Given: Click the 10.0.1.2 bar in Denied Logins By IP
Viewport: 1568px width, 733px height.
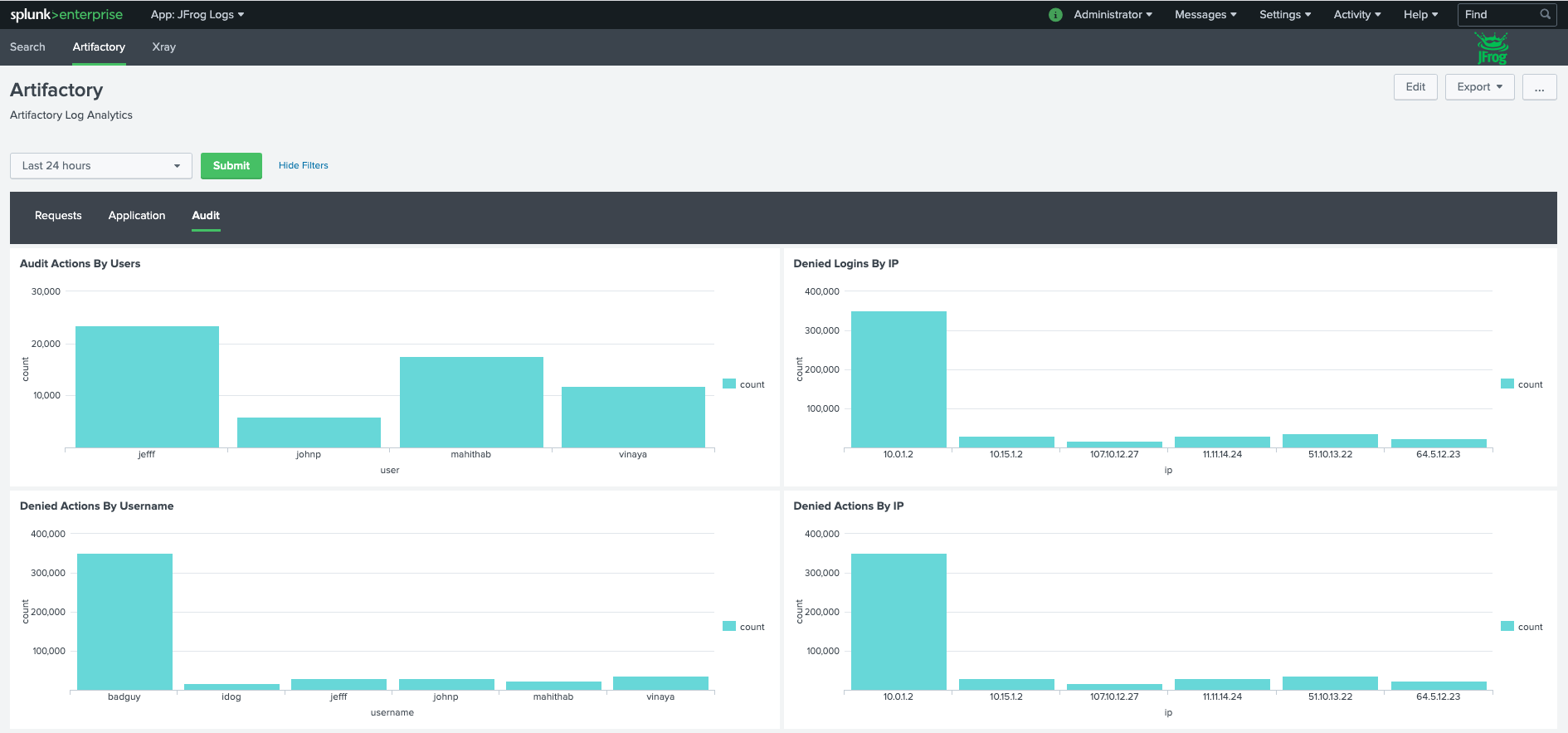Looking at the screenshot, I should tap(898, 379).
